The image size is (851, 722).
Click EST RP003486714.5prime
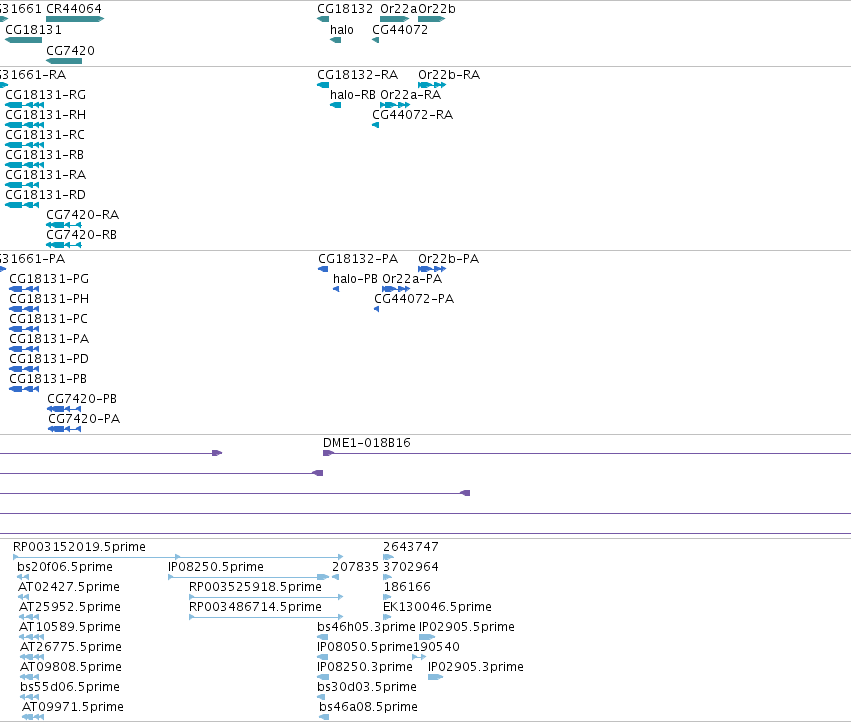tap(255, 606)
